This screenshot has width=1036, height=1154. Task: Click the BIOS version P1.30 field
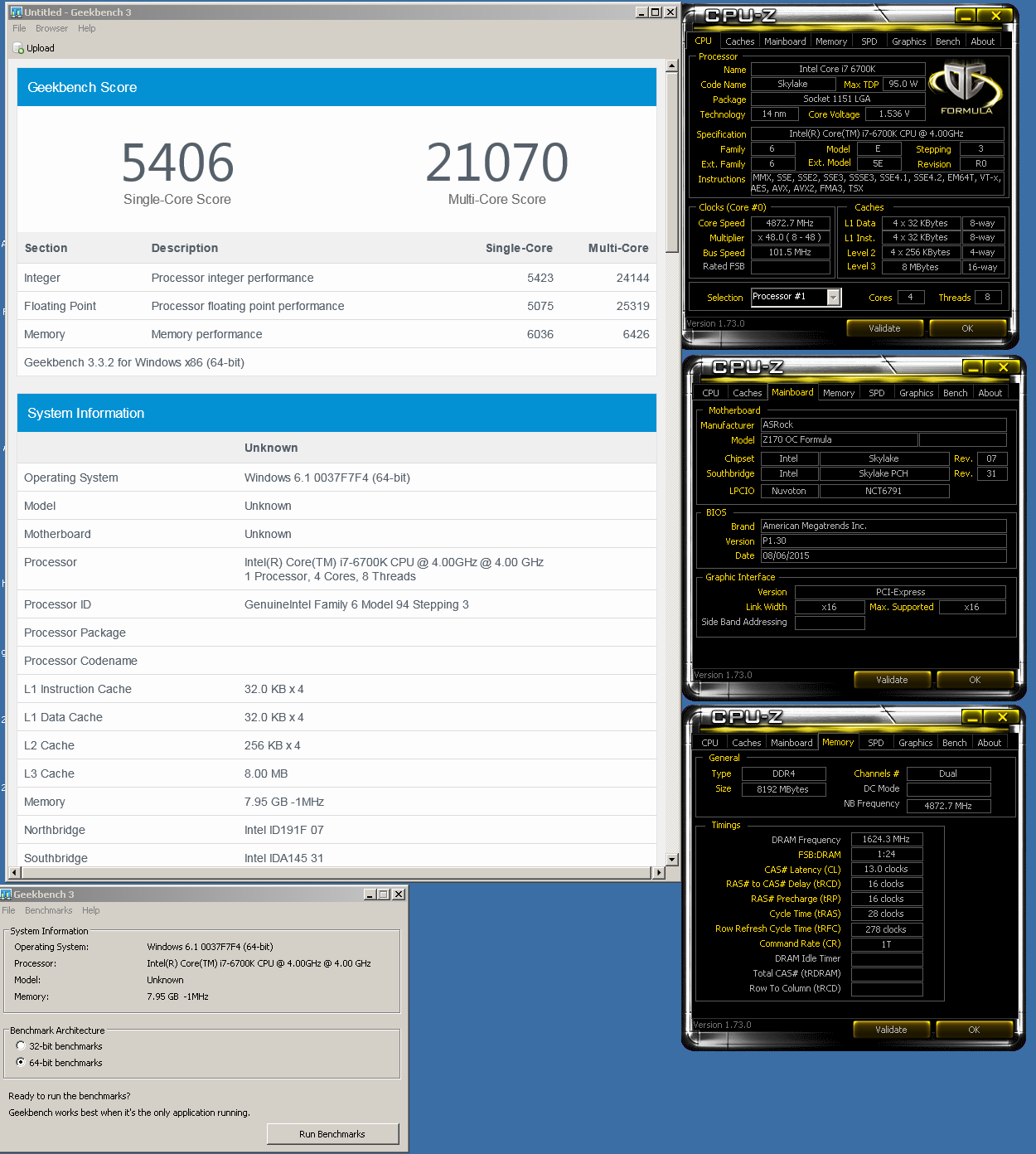(x=884, y=541)
